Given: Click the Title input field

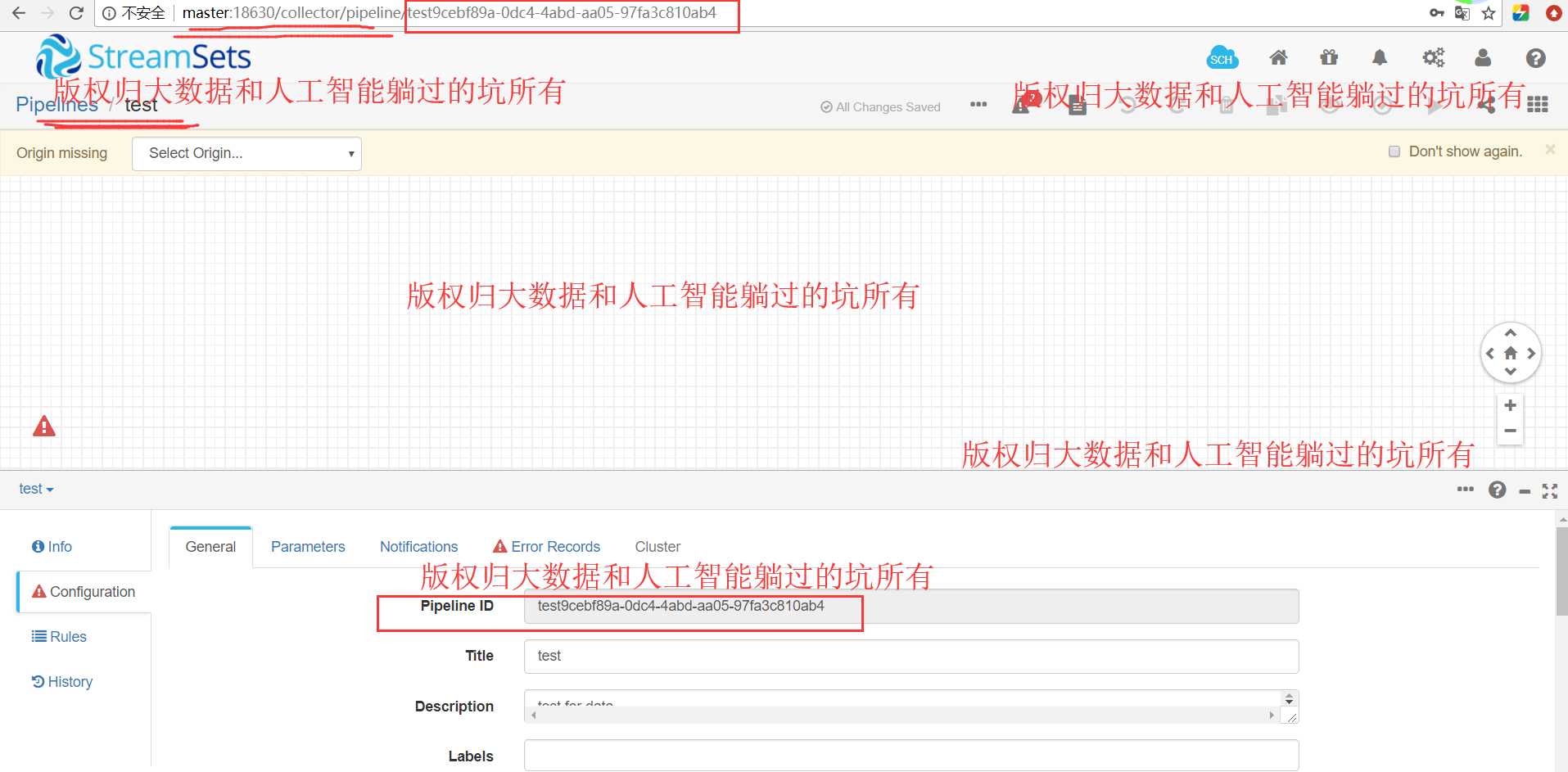Looking at the screenshot, I should coord(911,657).
